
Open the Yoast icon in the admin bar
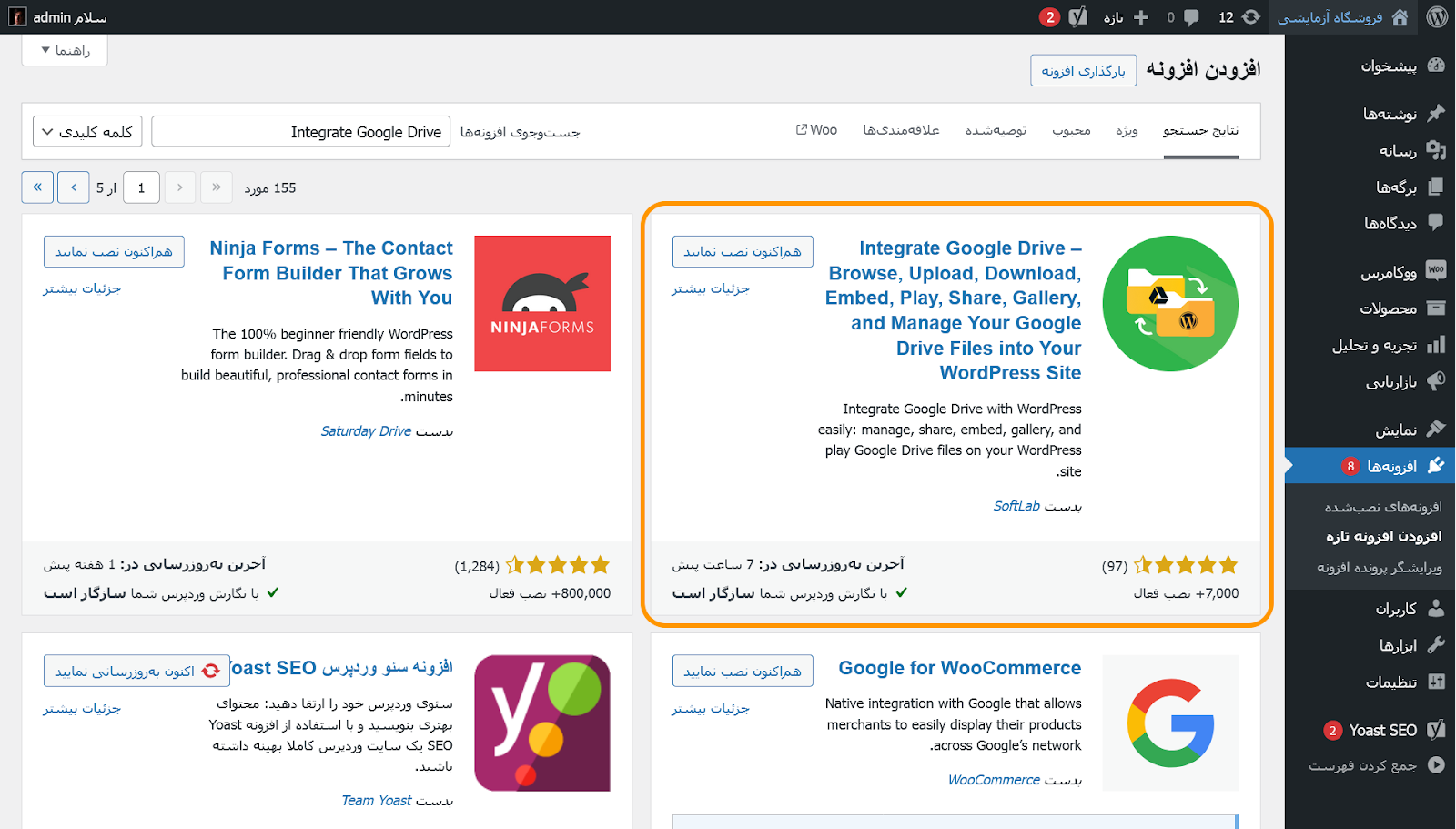point(1078,17)
